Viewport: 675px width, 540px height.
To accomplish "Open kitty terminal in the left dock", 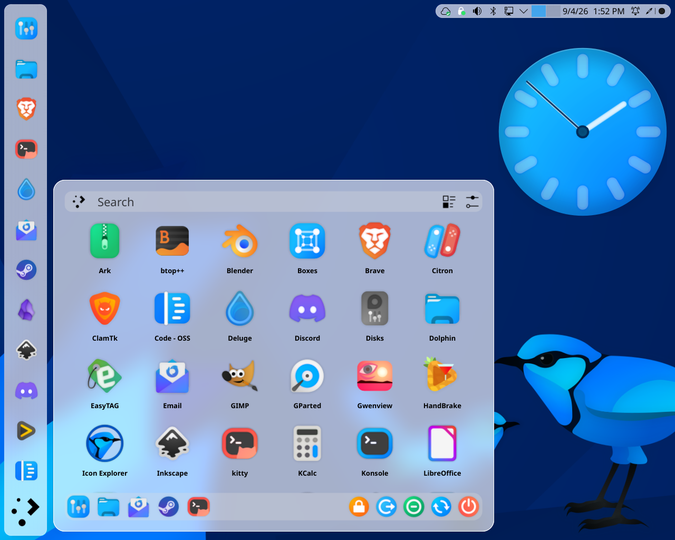I will tap(26, 149).
